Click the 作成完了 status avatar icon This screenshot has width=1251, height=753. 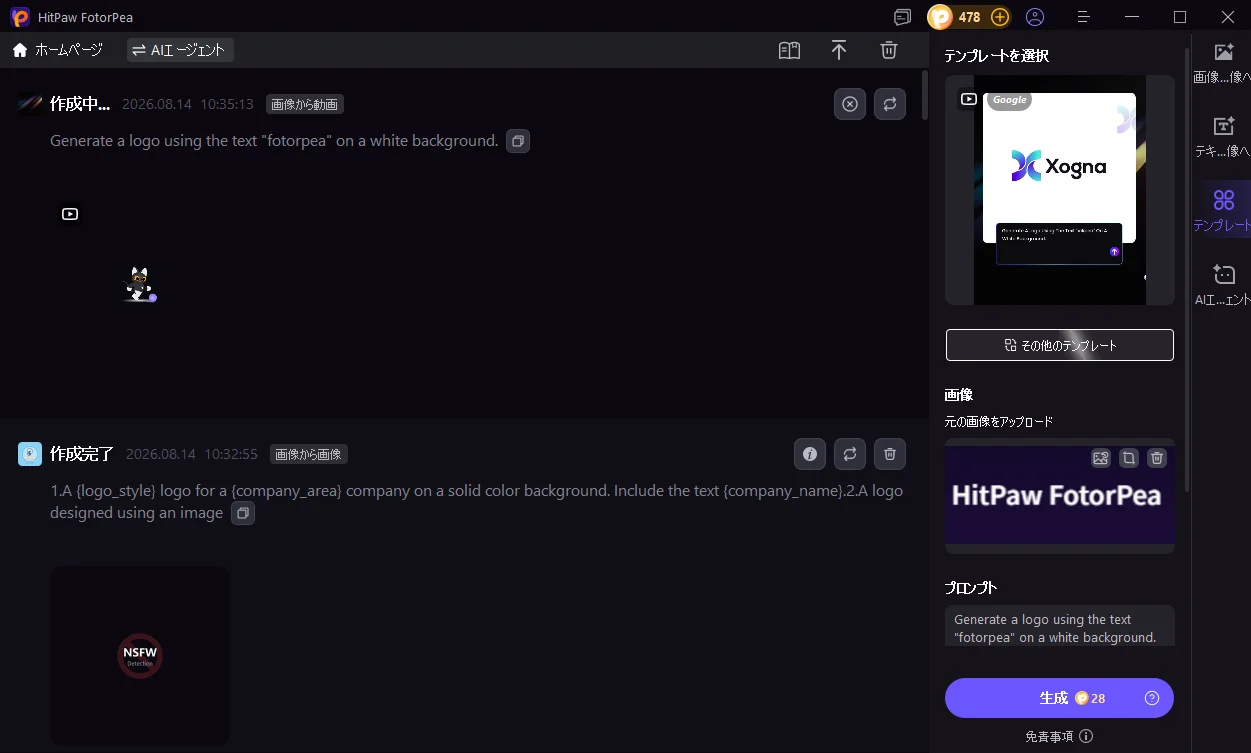click(x=30, y=454)
